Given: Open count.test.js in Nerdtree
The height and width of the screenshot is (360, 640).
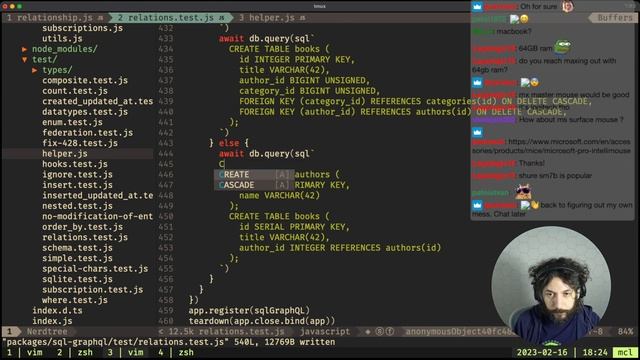Looking at the screenshot, I should pos(75,91).
